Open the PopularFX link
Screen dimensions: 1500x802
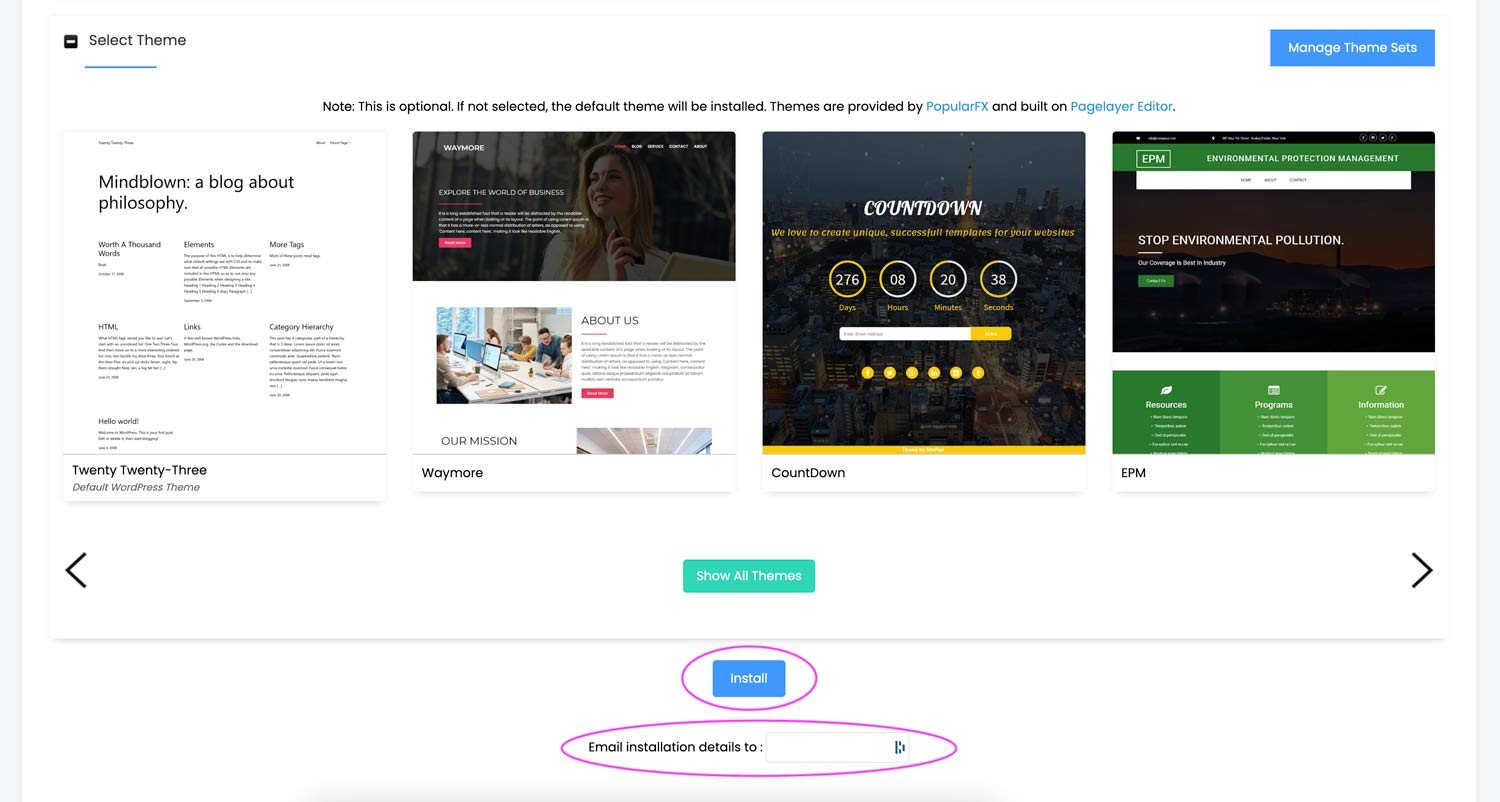click(957, 106)
